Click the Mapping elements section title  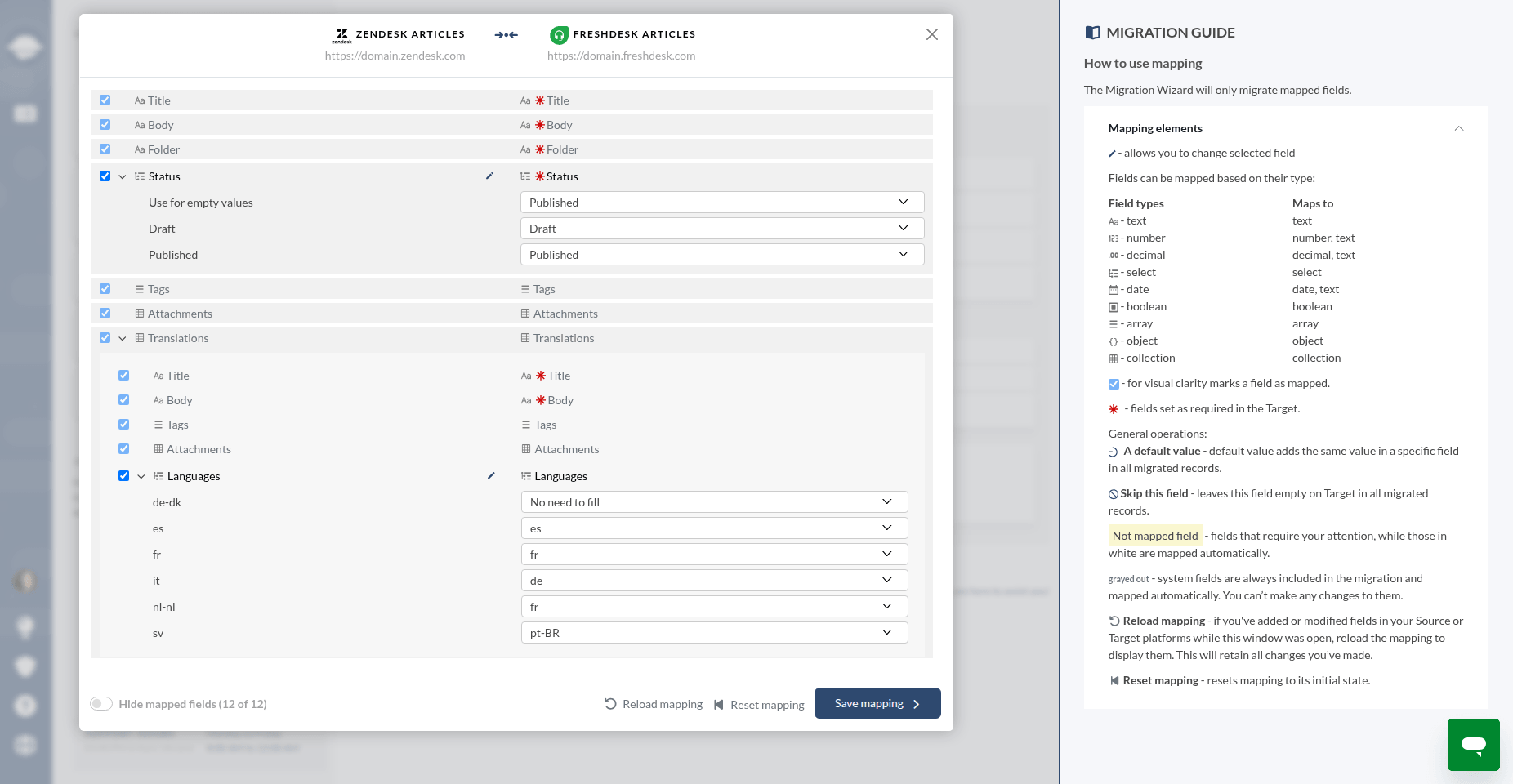tap(1155, 128)
